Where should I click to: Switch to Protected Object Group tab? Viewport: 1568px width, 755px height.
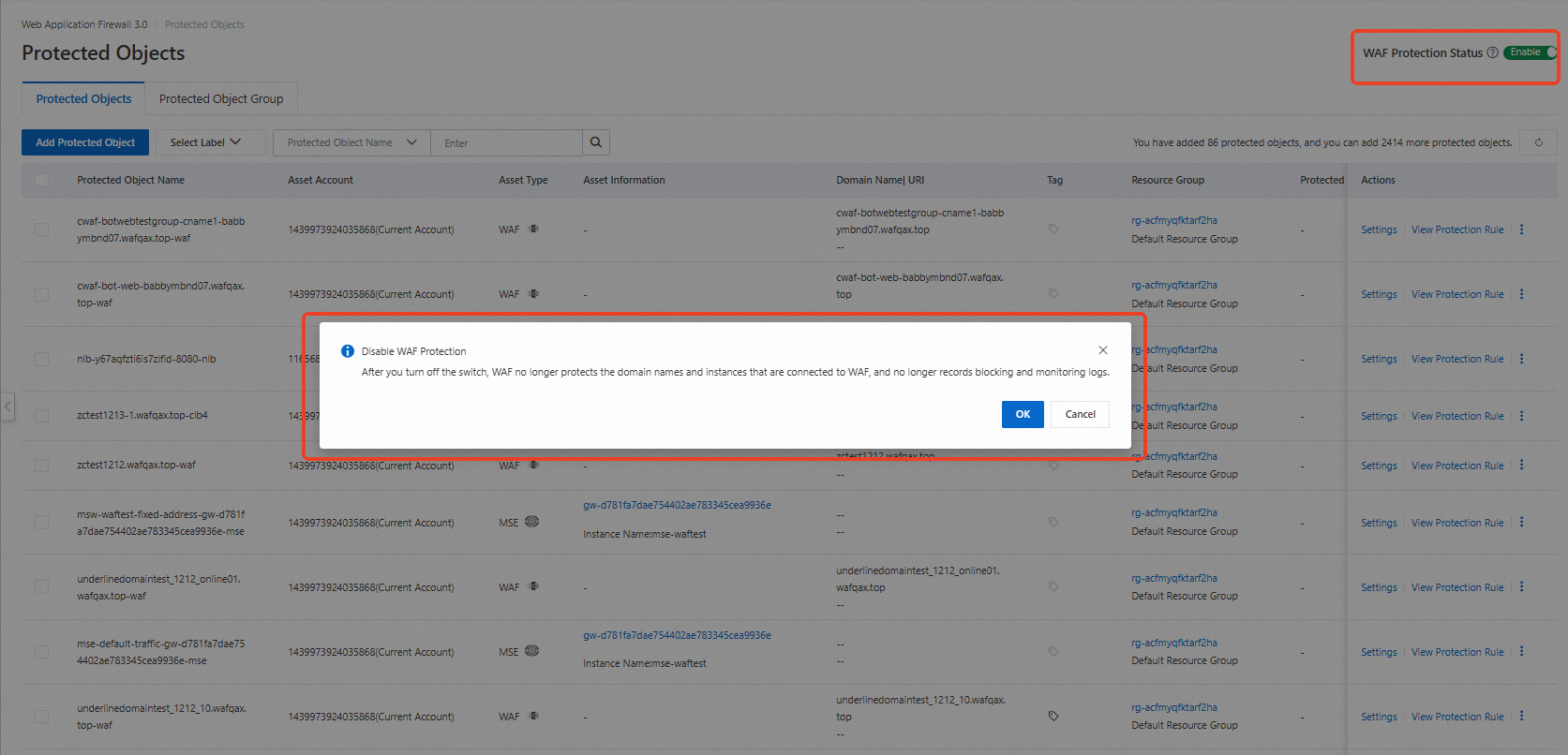221,99
